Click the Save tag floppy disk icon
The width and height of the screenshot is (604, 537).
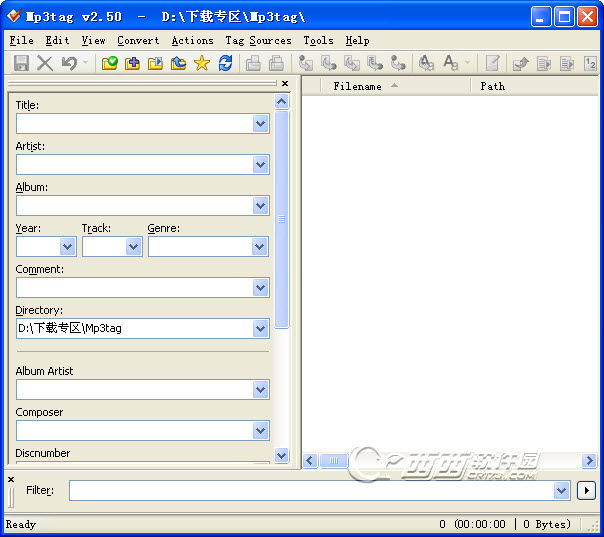pos(21,63)
